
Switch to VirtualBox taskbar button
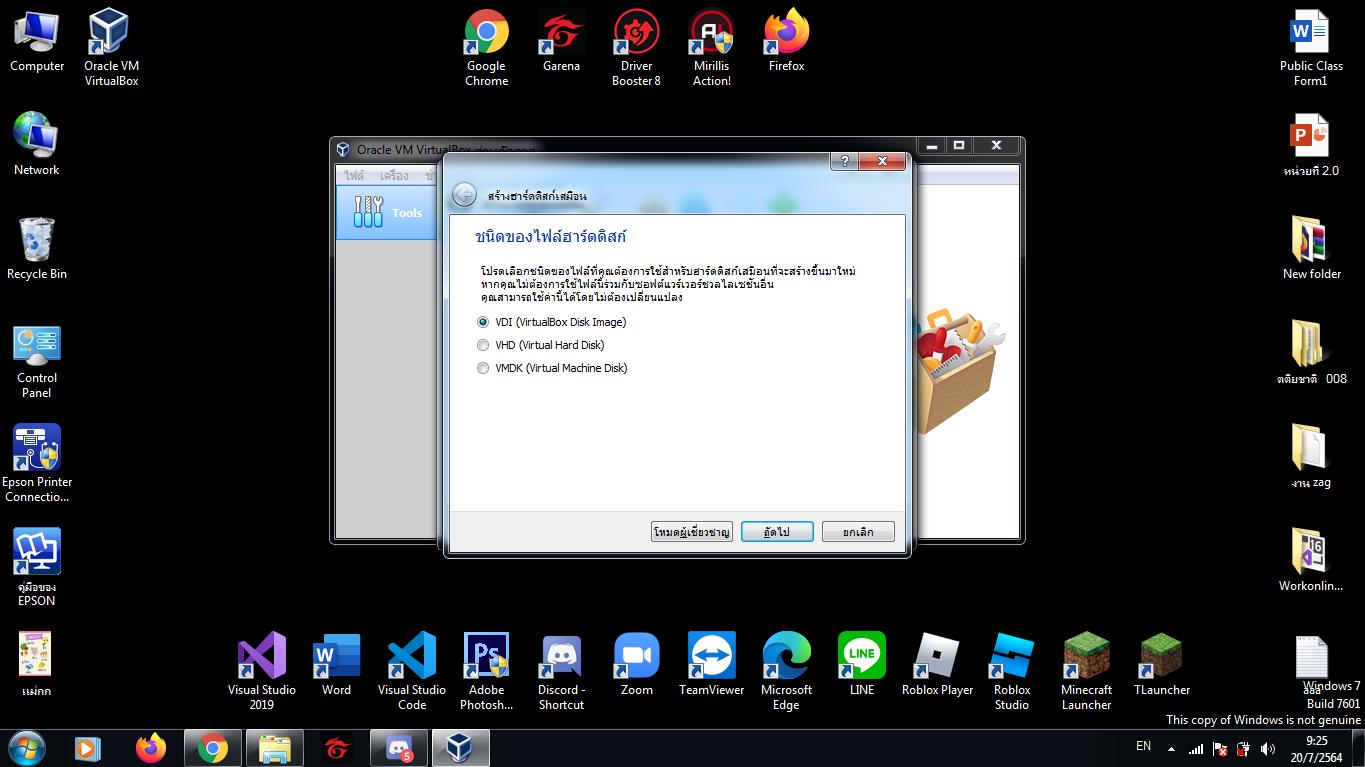click(460, 748)
